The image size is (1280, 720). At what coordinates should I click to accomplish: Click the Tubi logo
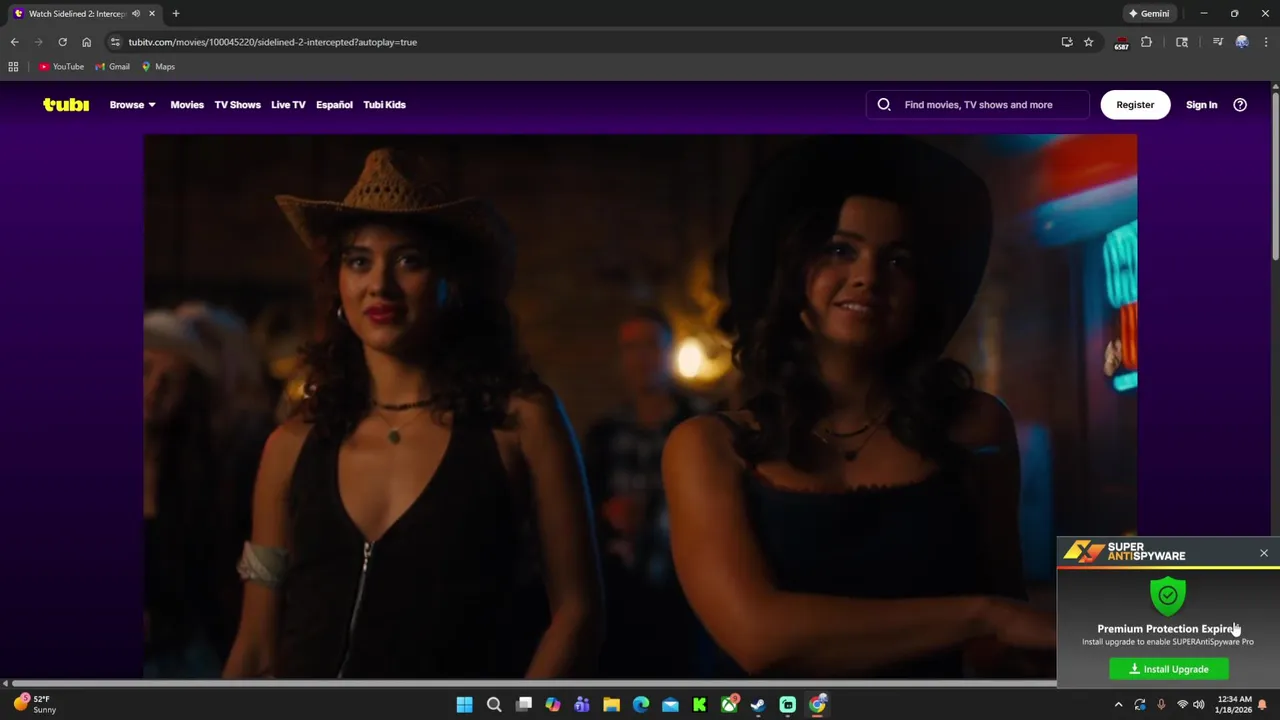(x=66, y=105)
